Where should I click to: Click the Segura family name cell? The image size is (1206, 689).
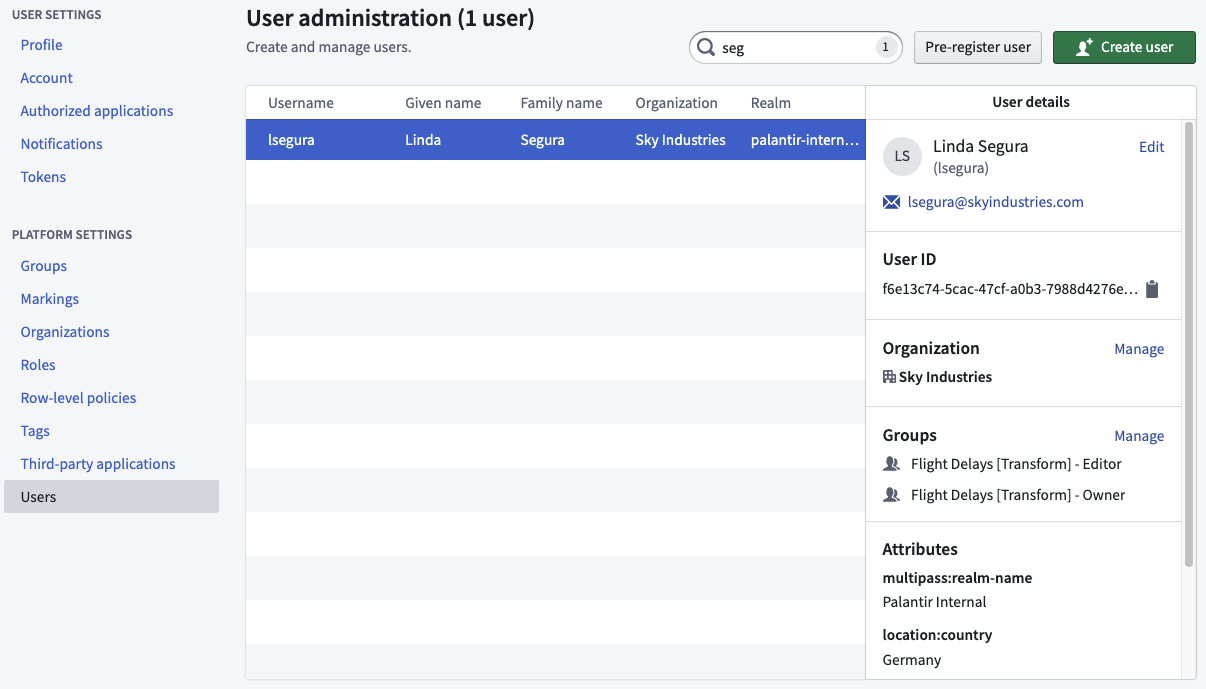click(x=542, y=140)
